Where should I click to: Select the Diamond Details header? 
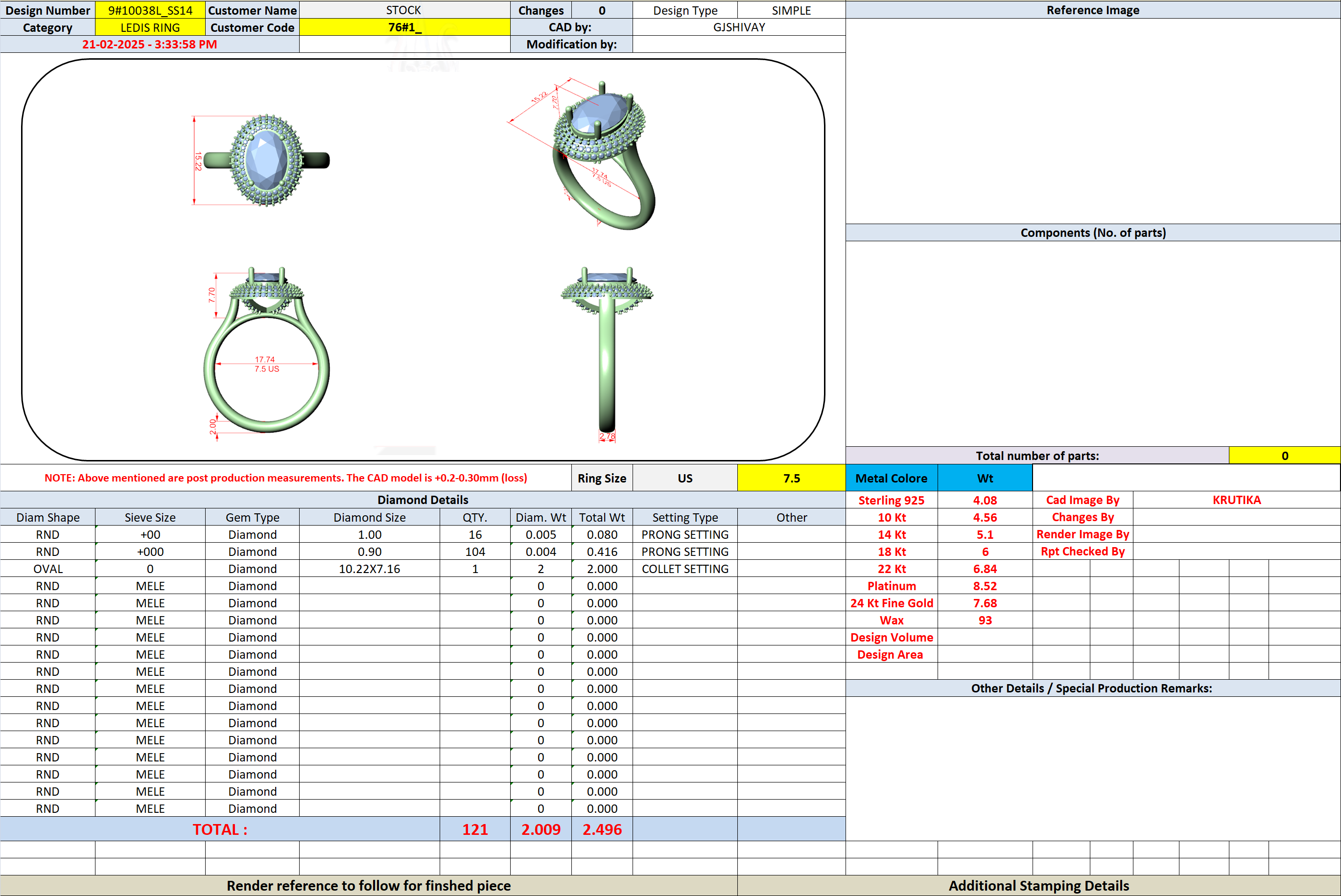pyautogui.click(x=423, y=500)
